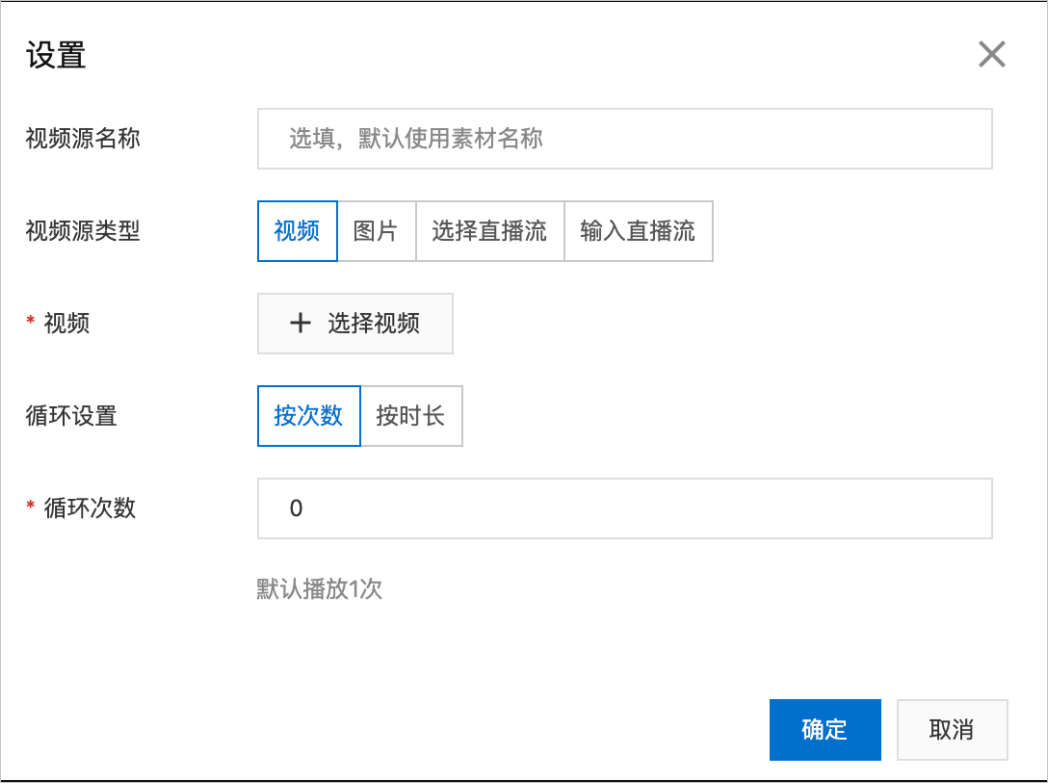Screen dimensions: 1048x783
Task: Cancel the dialog via 取消
Action: [952, 729]
